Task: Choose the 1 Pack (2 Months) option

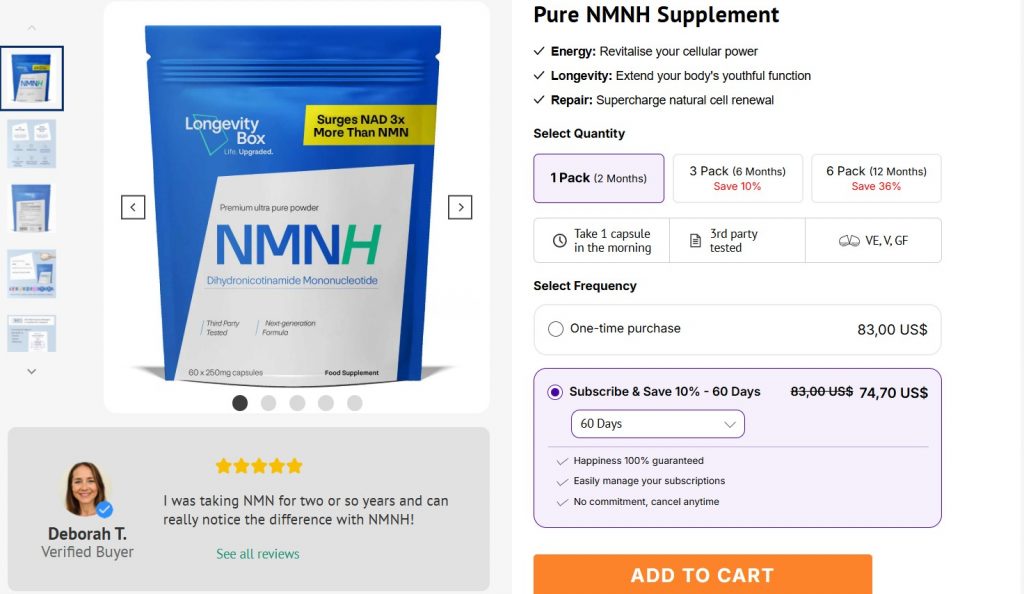Action: 599,178
